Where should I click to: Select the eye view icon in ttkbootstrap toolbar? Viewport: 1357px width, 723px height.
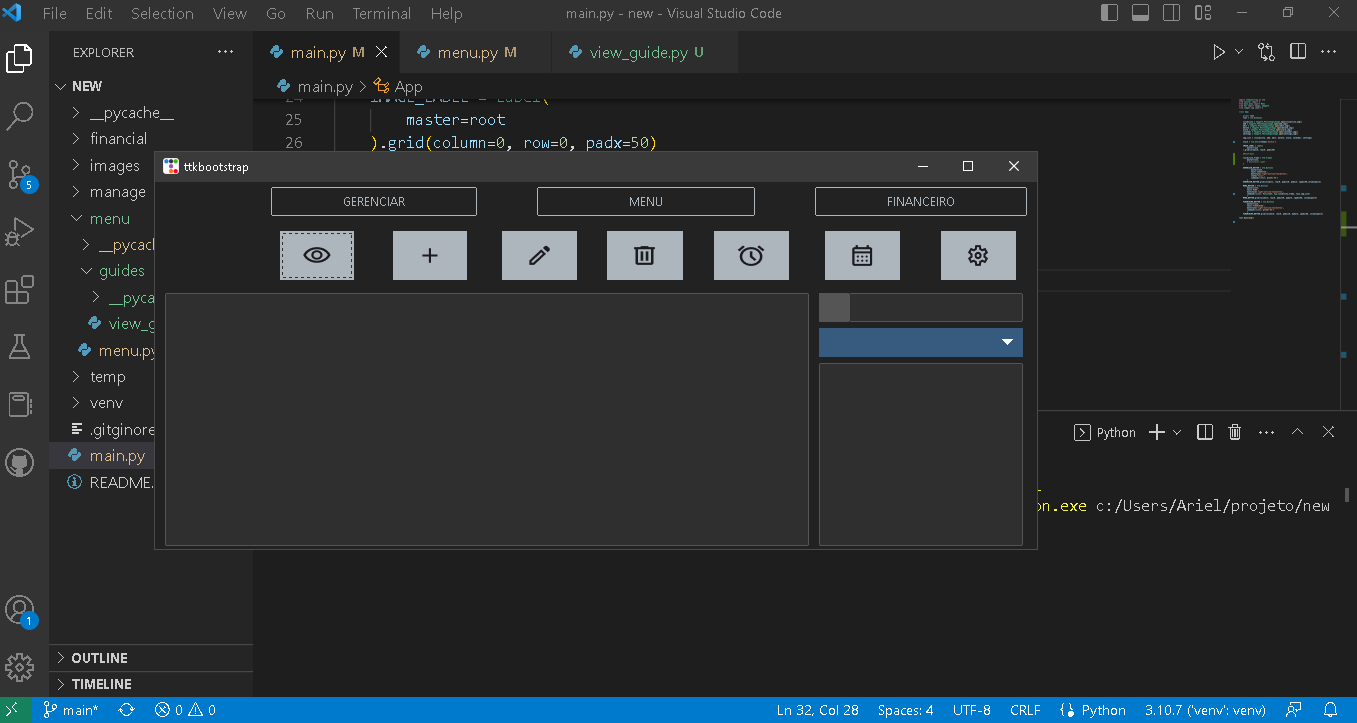click(316, 255)
